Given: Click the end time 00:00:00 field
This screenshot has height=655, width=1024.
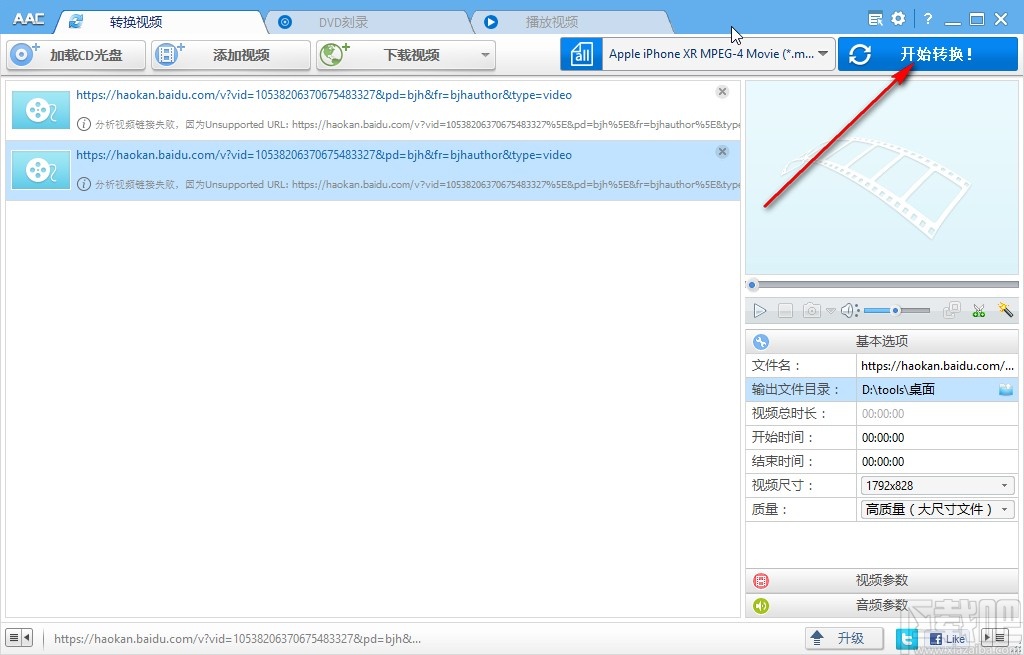Looking at the screenshot, I should coord(937,462).
